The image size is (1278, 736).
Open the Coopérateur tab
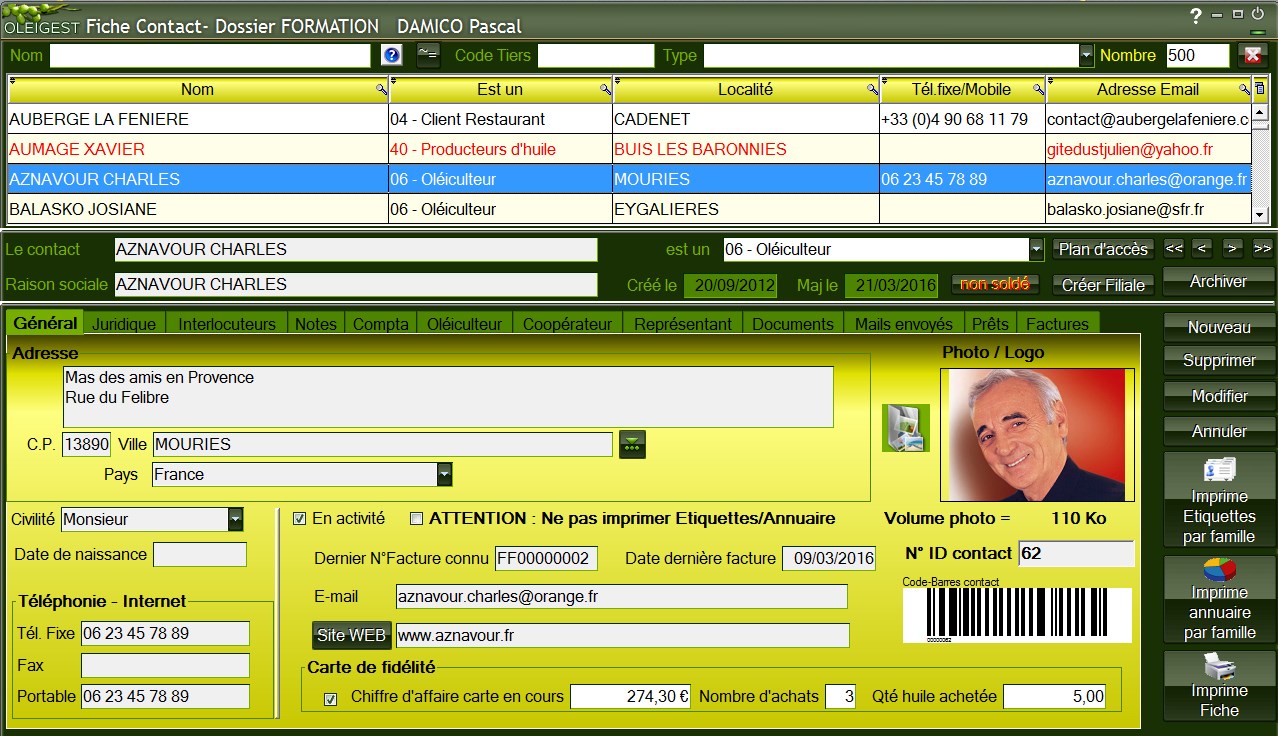click(x=568, y=324)
